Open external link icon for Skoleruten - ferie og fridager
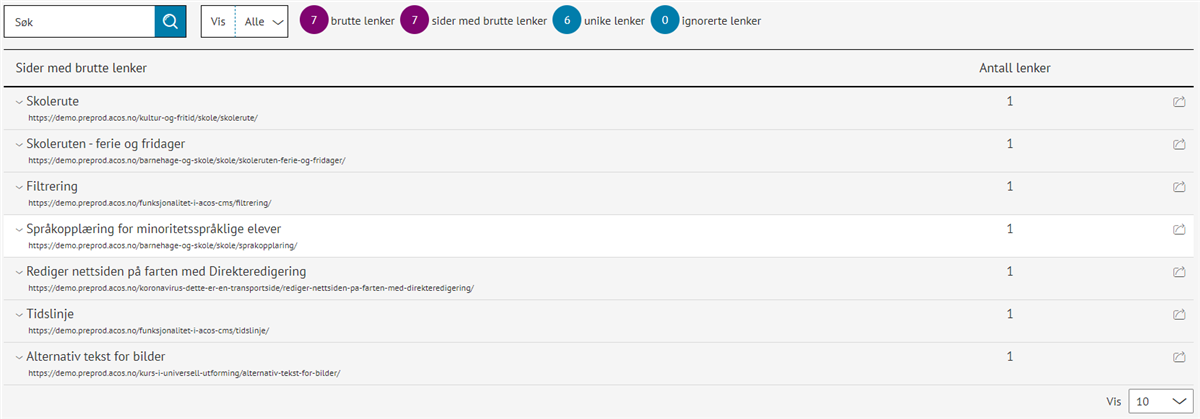Screen dimensions: 1200x419 1179,144
